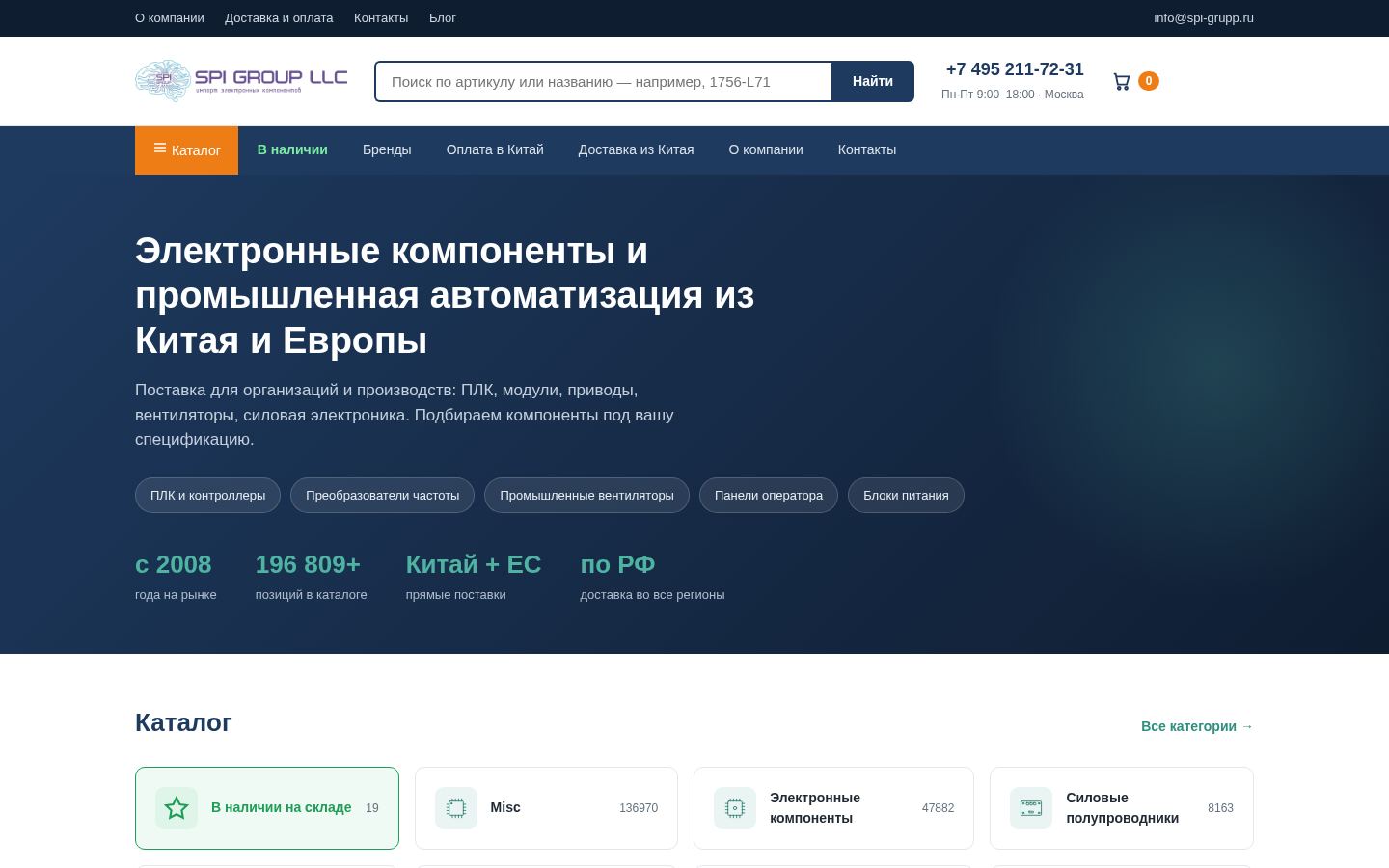The height and width of the screenshot is (868, 1389).
Task: Open the 'Блог' link
Action: pos(443,17)
